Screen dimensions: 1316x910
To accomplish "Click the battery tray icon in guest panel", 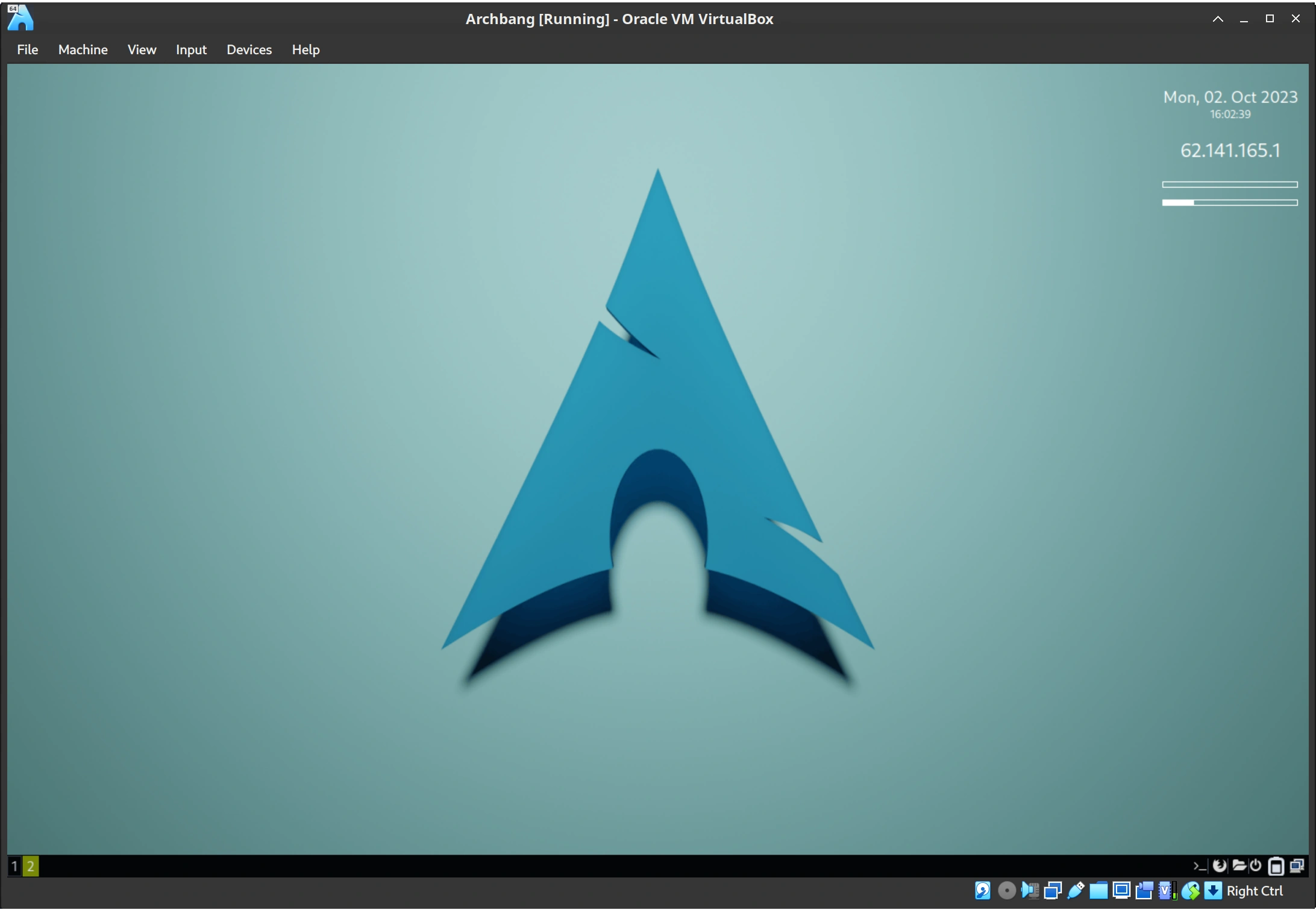I will [x=1276, y=867].
